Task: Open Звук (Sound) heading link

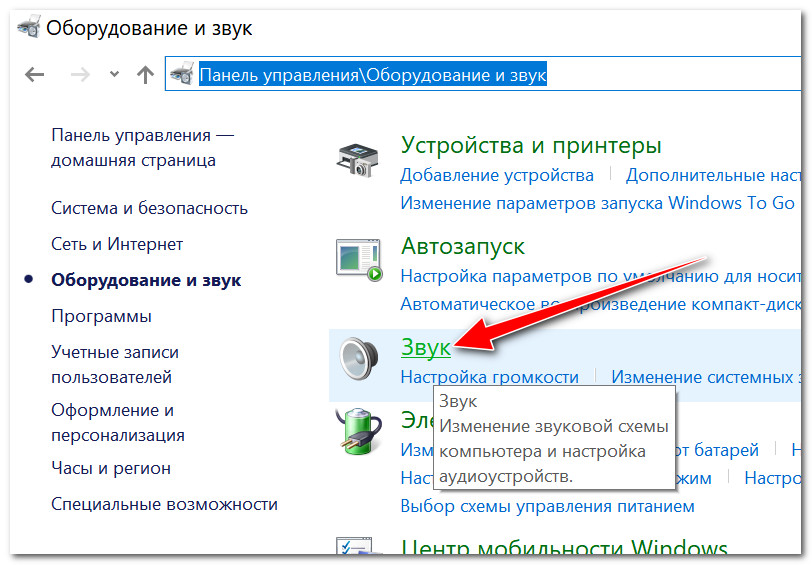Action: pos(426,346)
